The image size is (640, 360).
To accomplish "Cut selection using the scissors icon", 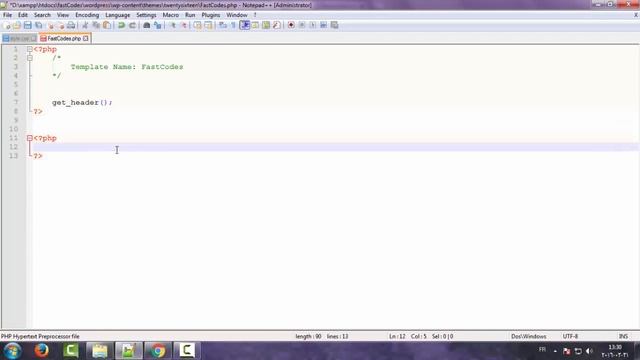I will coord(85,25).
